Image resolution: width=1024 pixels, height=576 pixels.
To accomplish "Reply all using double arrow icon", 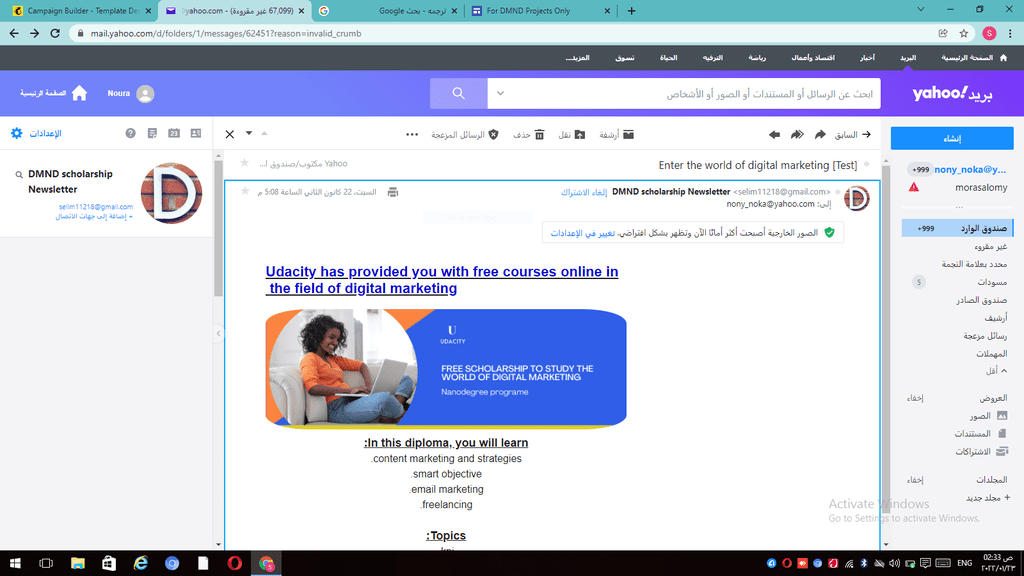I will tap(797, 135).
